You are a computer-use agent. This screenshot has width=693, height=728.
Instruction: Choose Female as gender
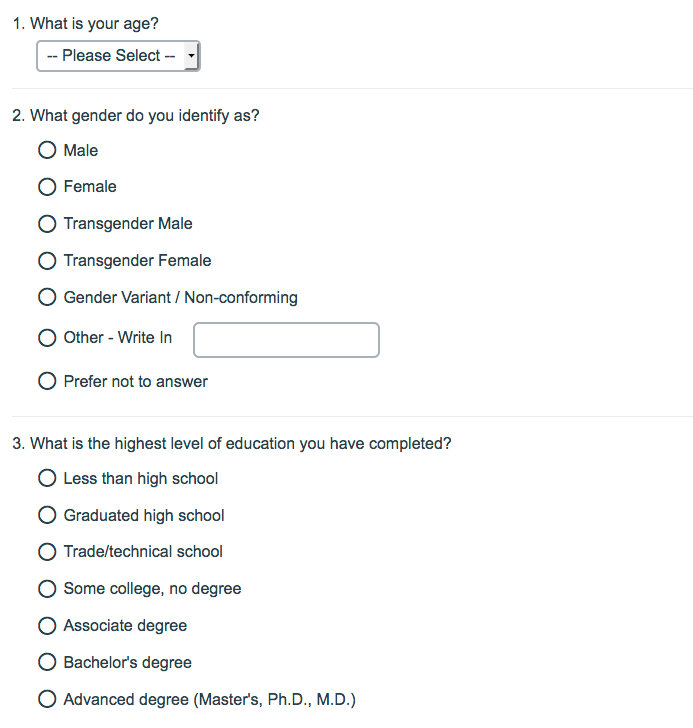point(47,187)
